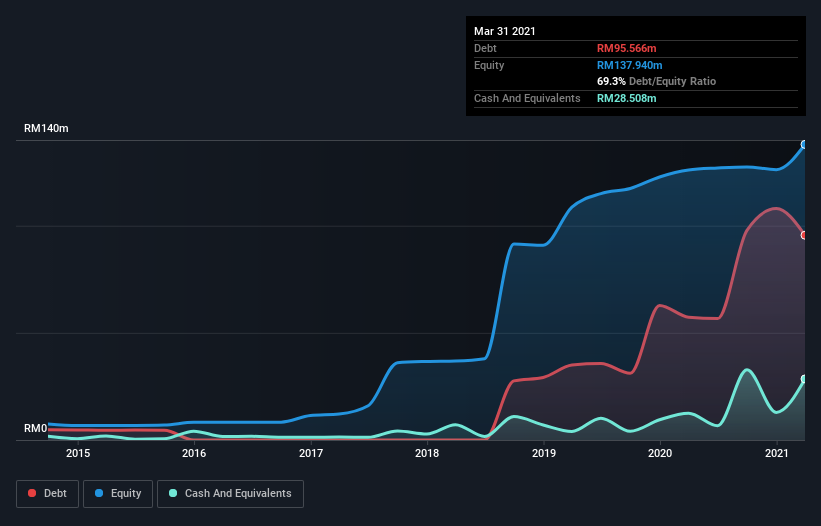Click the Debt row label in tooltip
This screenshot has width=821, height=526.
coord(485,48)
